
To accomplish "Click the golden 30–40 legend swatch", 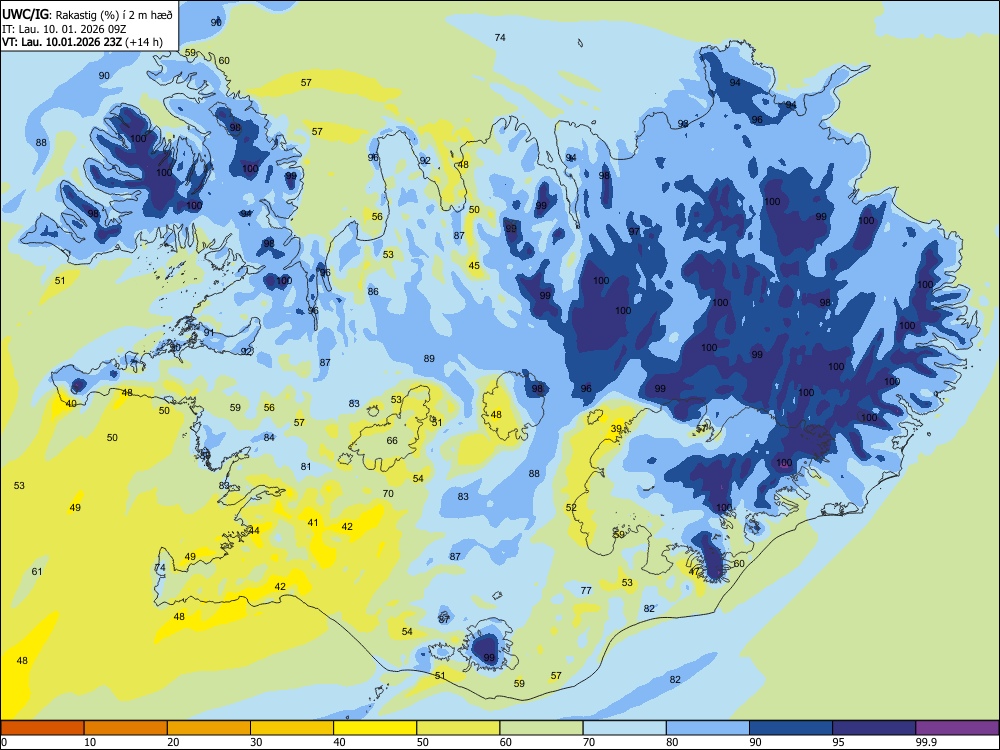I will click(292, 728).
